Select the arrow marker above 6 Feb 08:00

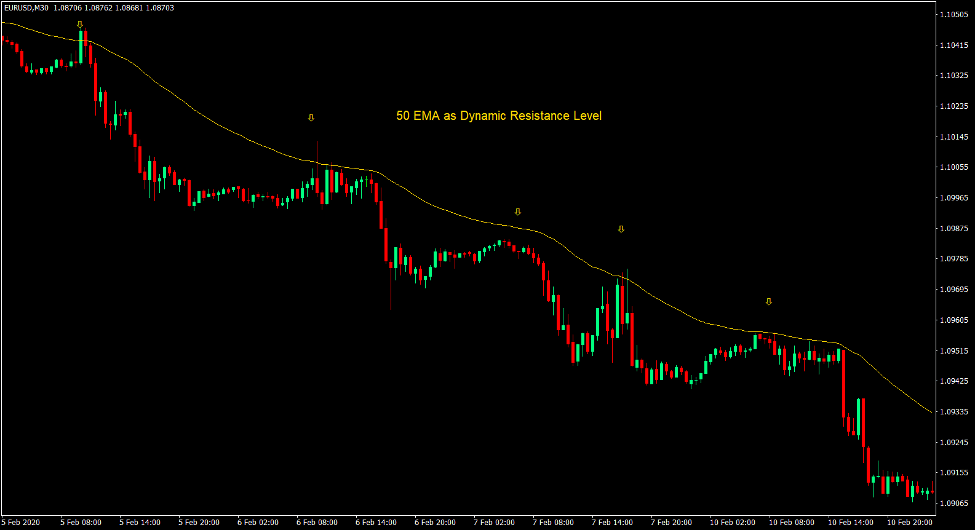pos(311,117)
